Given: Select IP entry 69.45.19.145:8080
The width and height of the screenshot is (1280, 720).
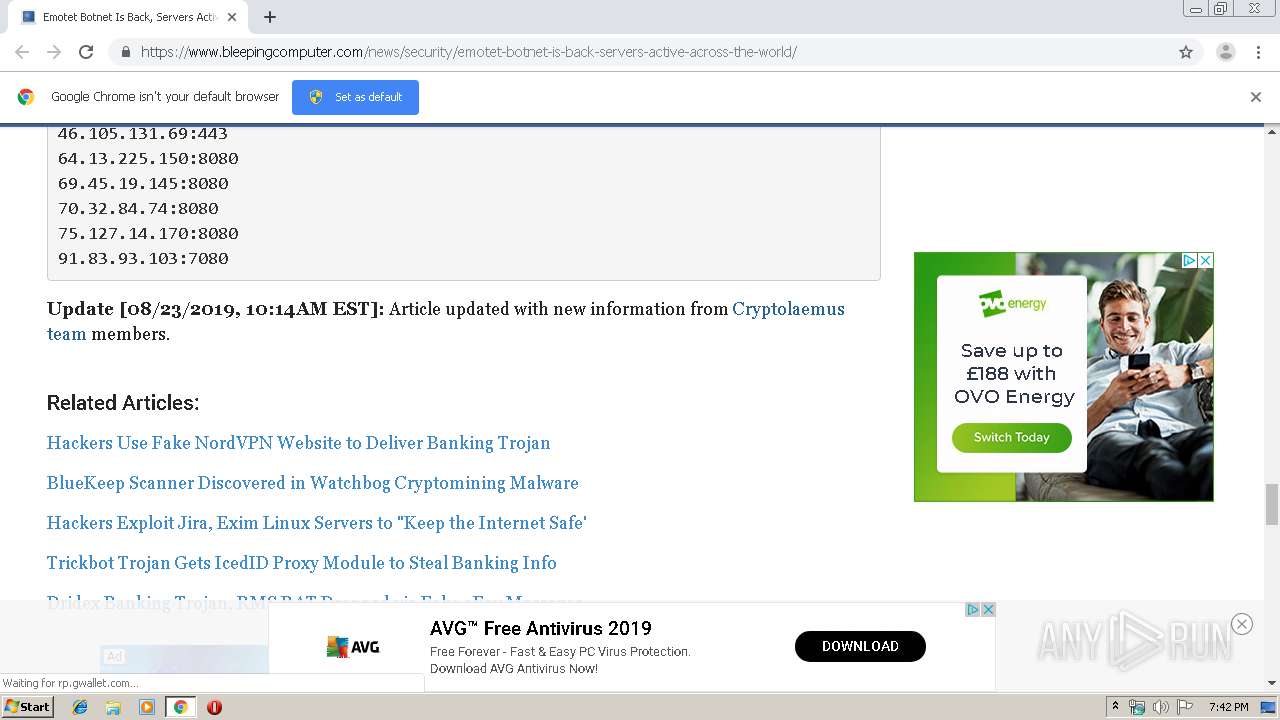Looking at the screenshot, I should pyautogui.click(x=143, y=183).
